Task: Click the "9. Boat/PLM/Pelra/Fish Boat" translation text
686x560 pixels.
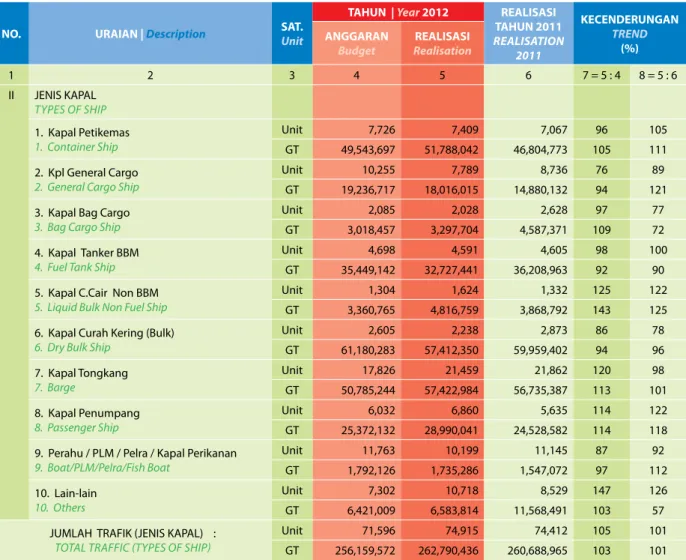Action: pyautogui.click(x=102, y=468)
